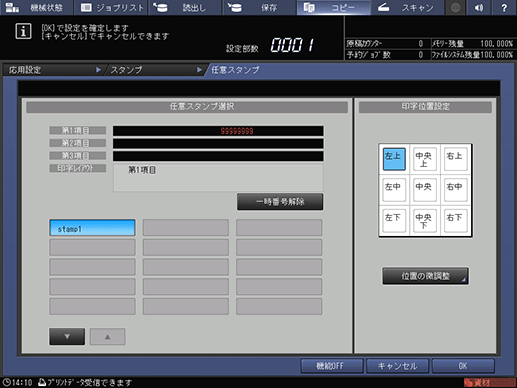Click the ファイルシステム残量 value
Viewport: 517px width, 388px height.
point(496,55)
